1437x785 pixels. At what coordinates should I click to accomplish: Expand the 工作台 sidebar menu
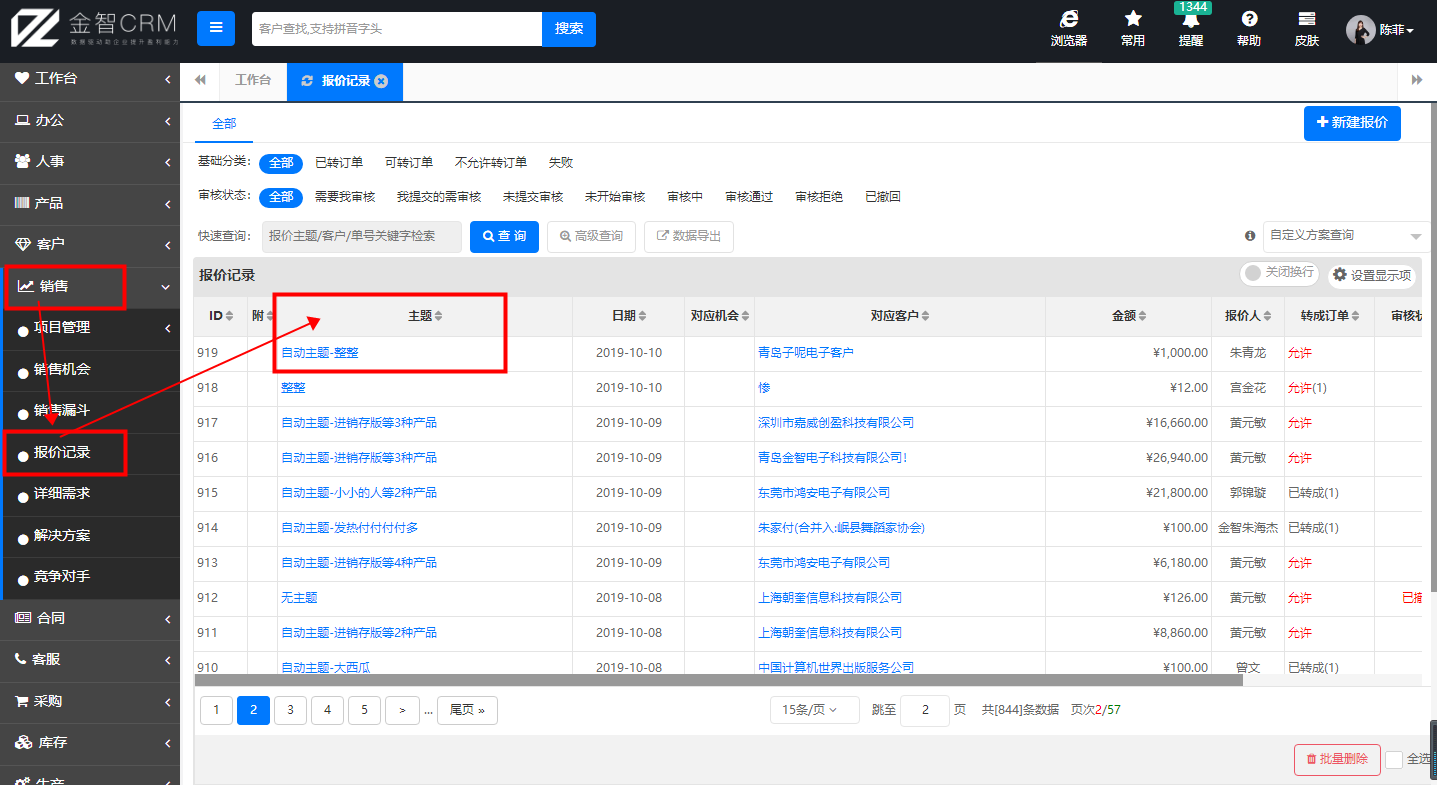90,78
